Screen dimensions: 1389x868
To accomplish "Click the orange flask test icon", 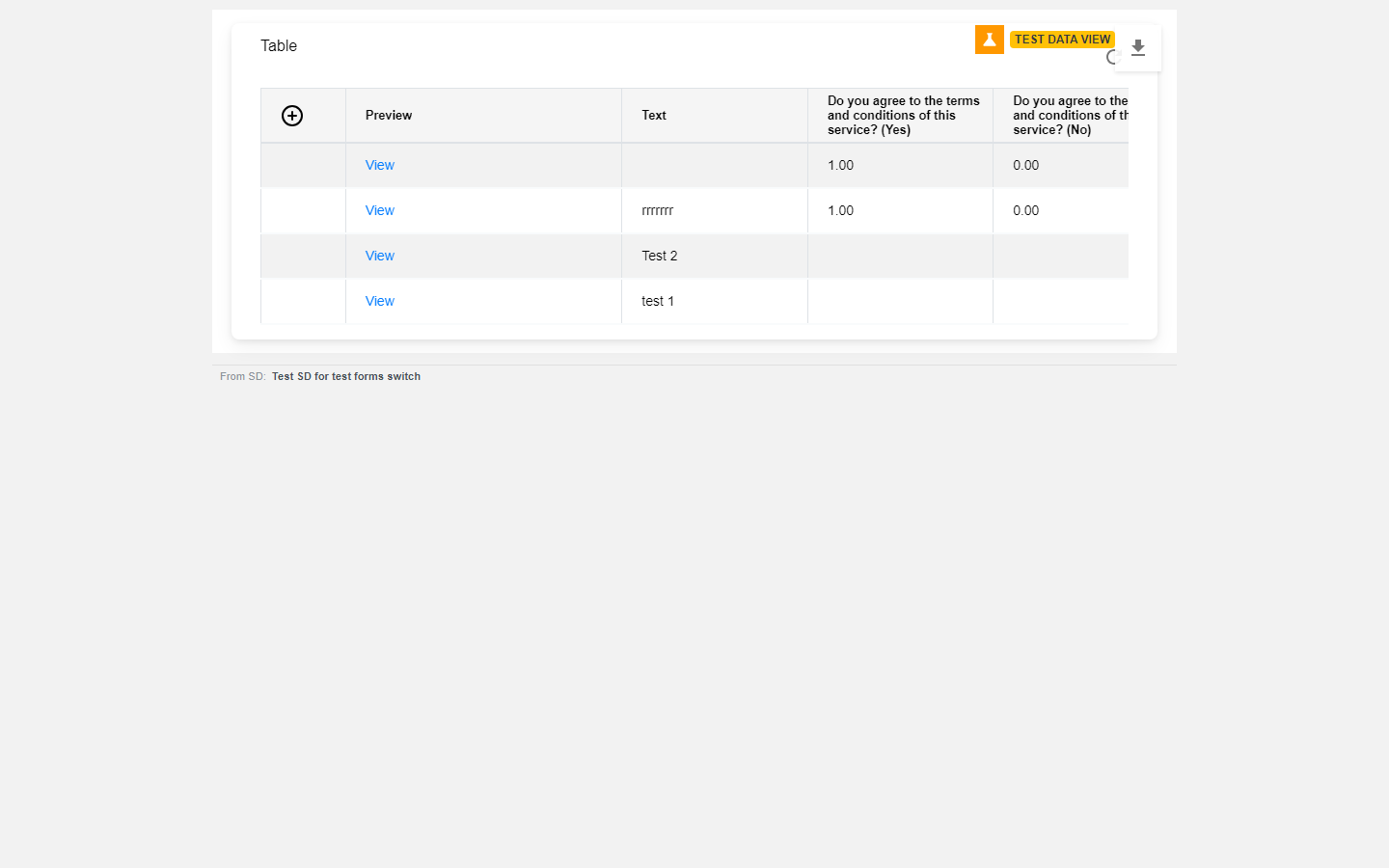I will coord(990,40).
